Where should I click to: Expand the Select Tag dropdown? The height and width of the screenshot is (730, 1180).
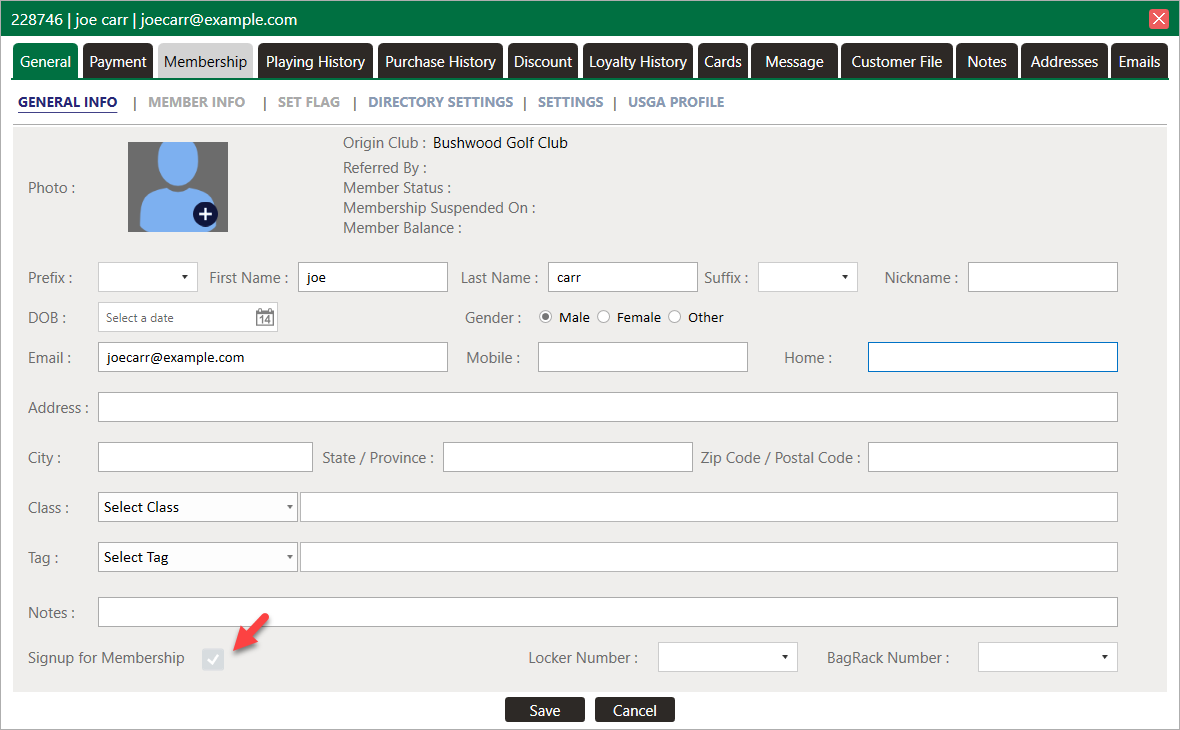[198, 557]
